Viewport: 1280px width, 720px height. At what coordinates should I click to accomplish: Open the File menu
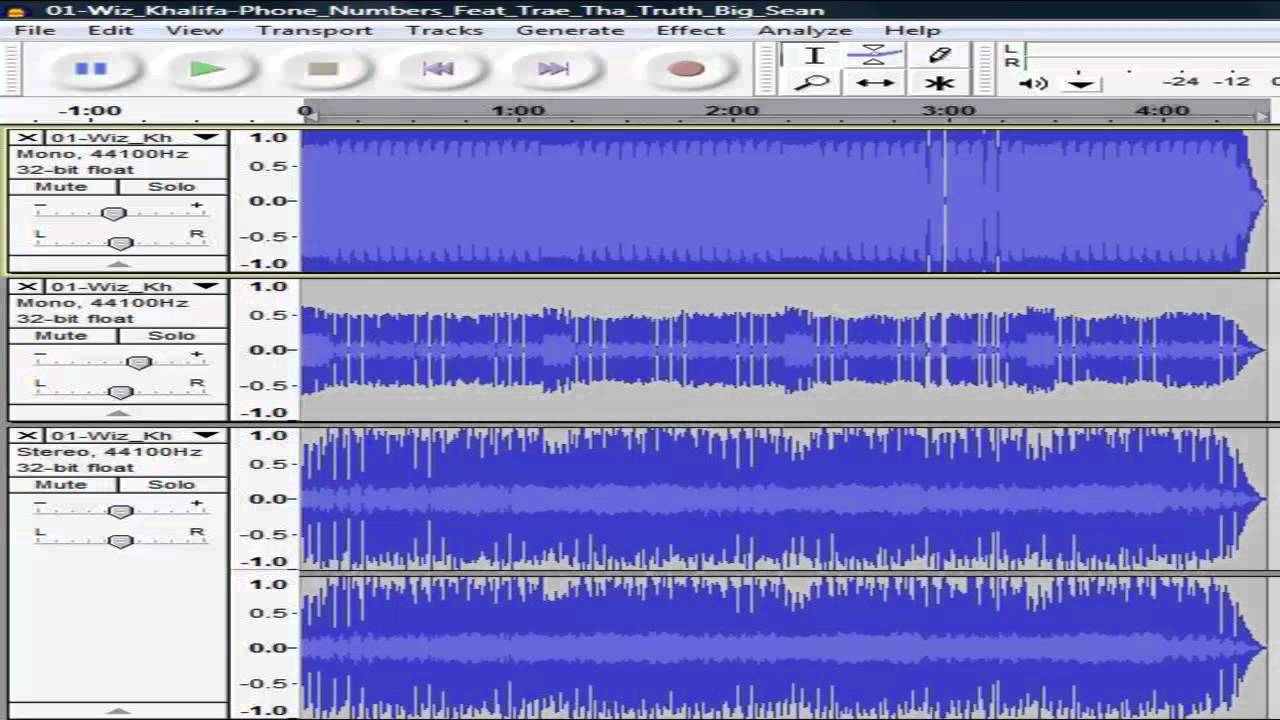click(35, 30)
